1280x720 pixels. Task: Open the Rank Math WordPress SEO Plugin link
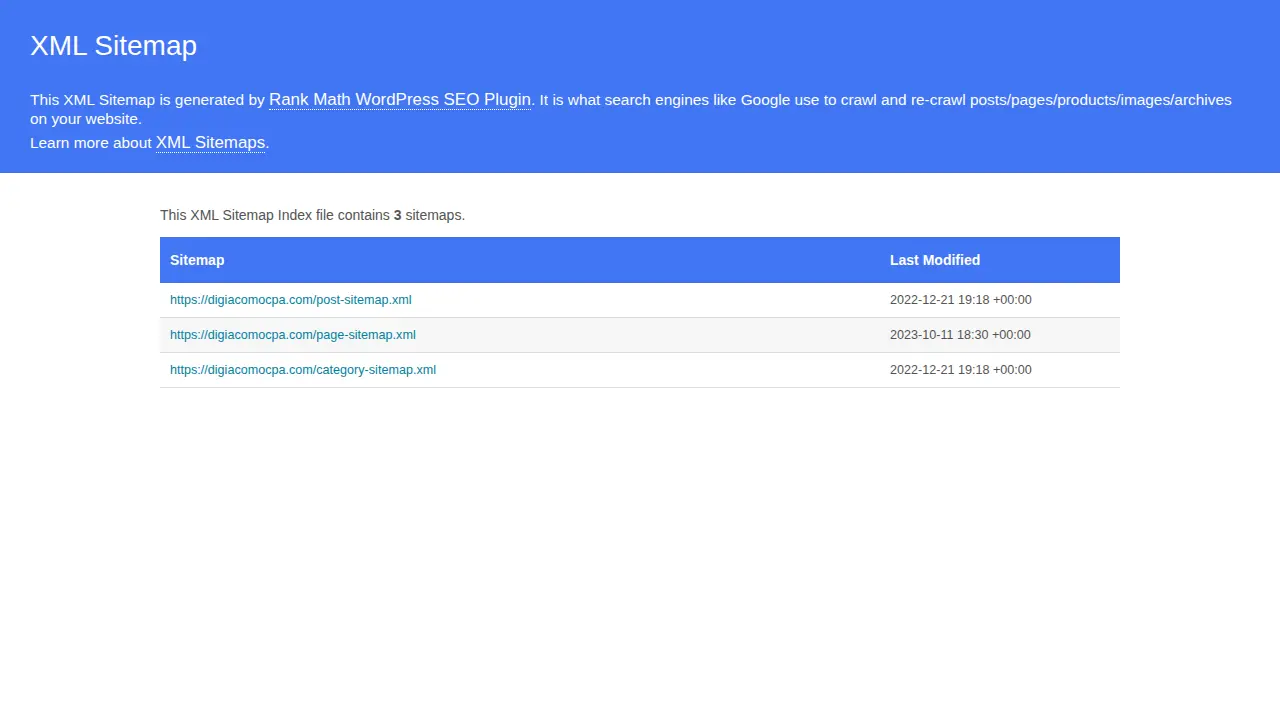[400, 100]
